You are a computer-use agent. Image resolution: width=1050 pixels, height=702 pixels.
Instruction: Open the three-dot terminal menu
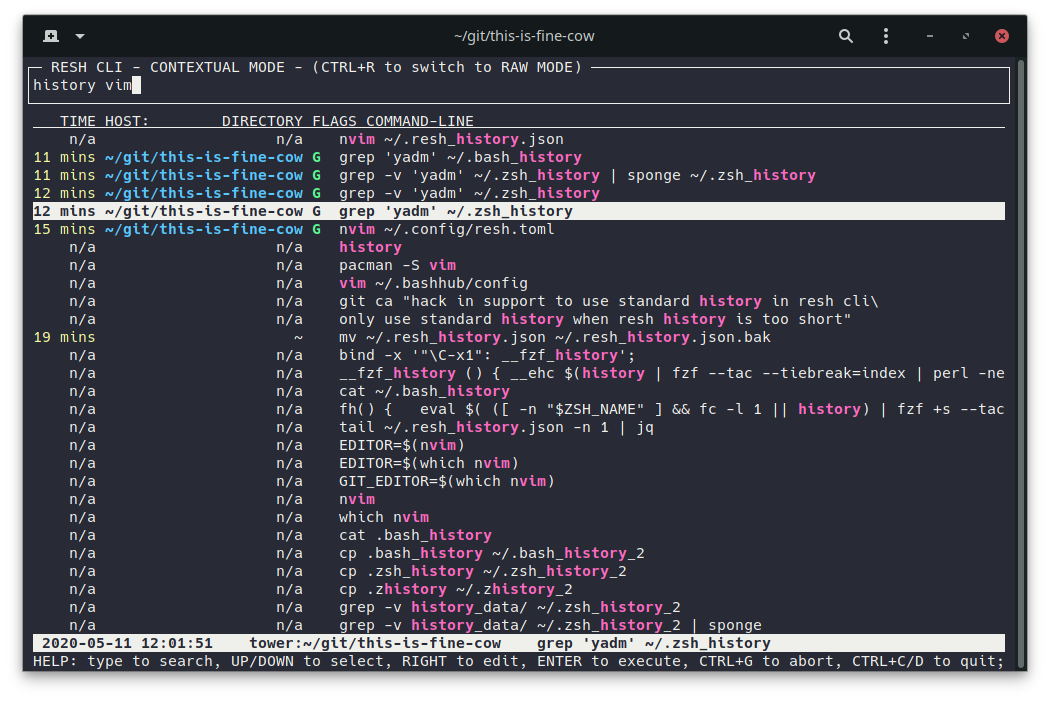tap(886, 36)
